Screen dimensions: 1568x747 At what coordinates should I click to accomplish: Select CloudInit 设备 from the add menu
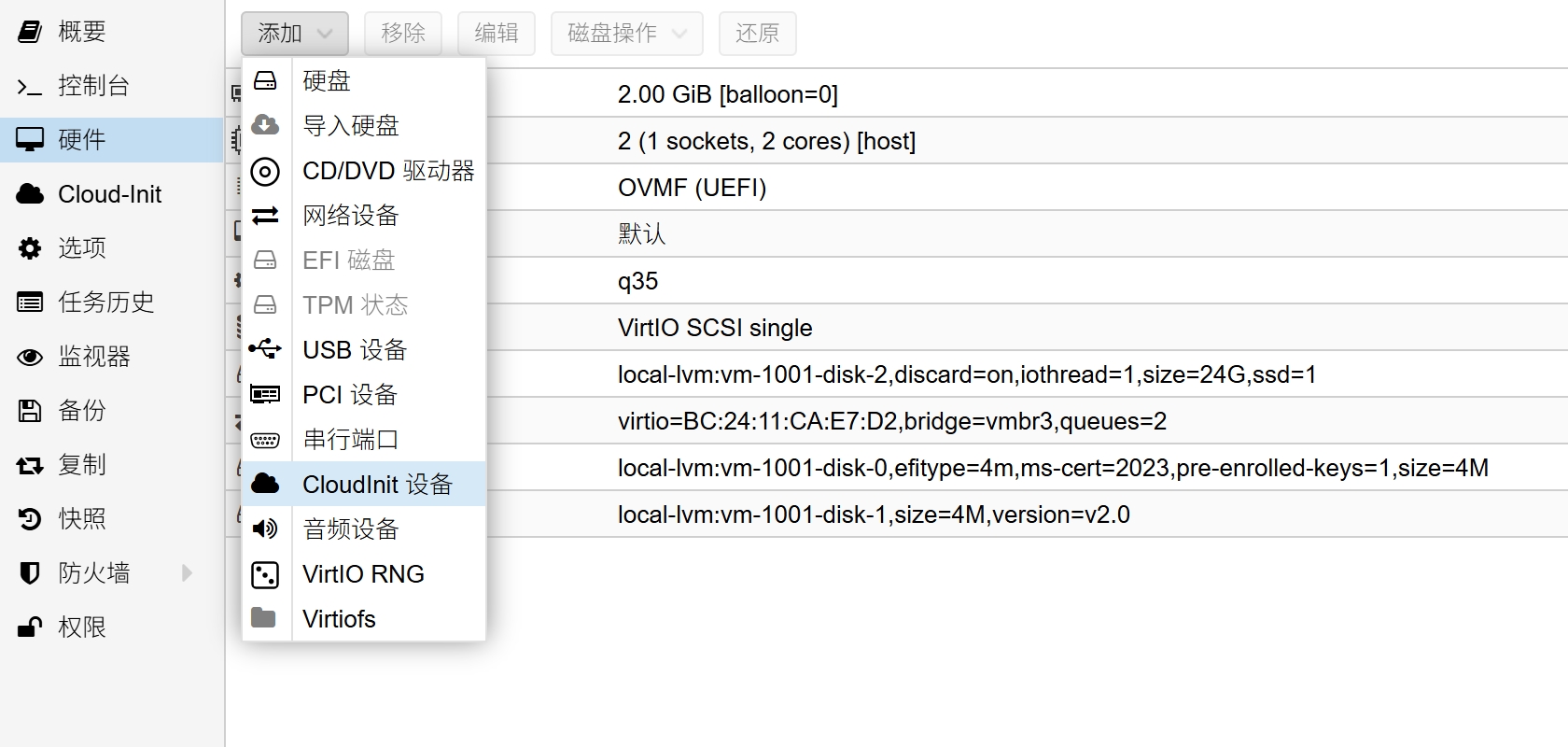coord(377,484)
